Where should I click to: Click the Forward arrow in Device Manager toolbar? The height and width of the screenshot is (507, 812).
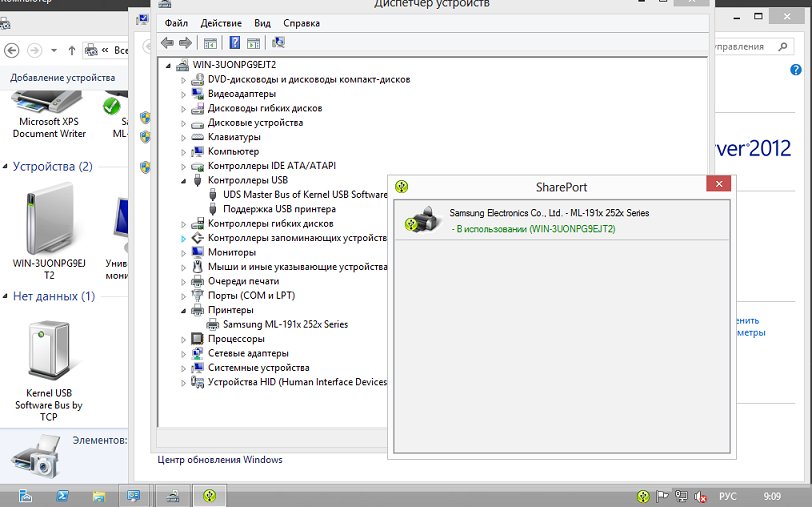point(185,43)
